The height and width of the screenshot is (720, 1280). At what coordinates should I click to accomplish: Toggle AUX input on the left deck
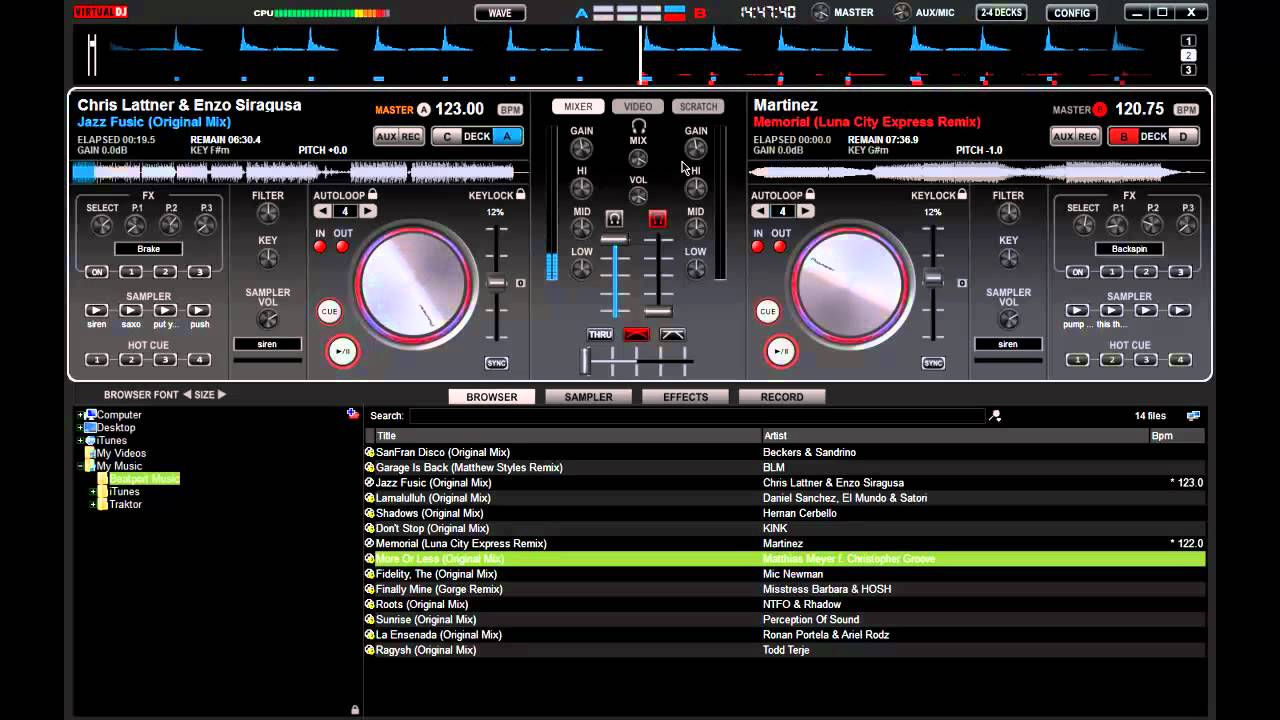[386, 136]
